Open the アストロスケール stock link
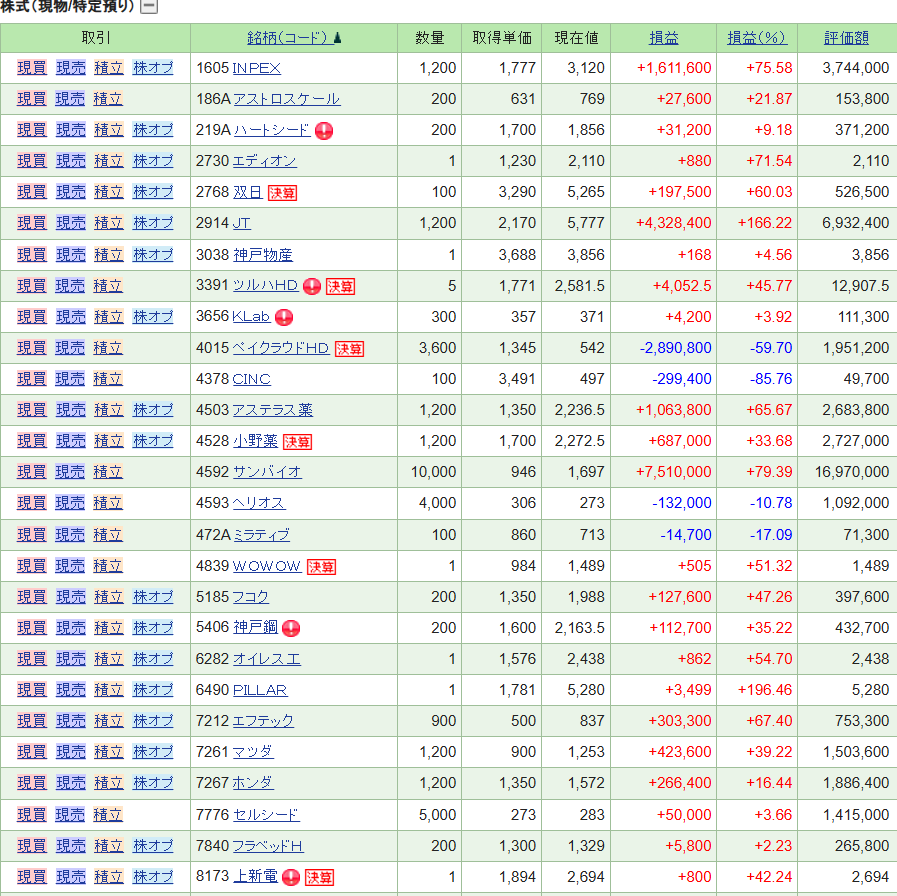 (x=286, y=99)
